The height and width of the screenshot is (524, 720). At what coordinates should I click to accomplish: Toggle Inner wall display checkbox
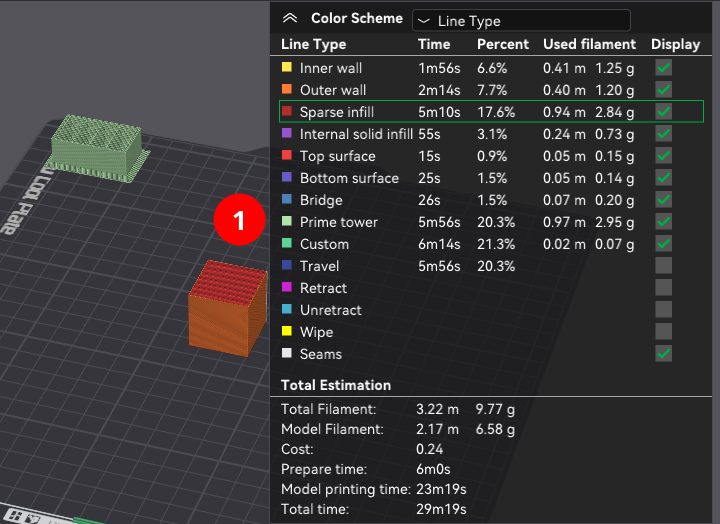click(x=663, y=67)
